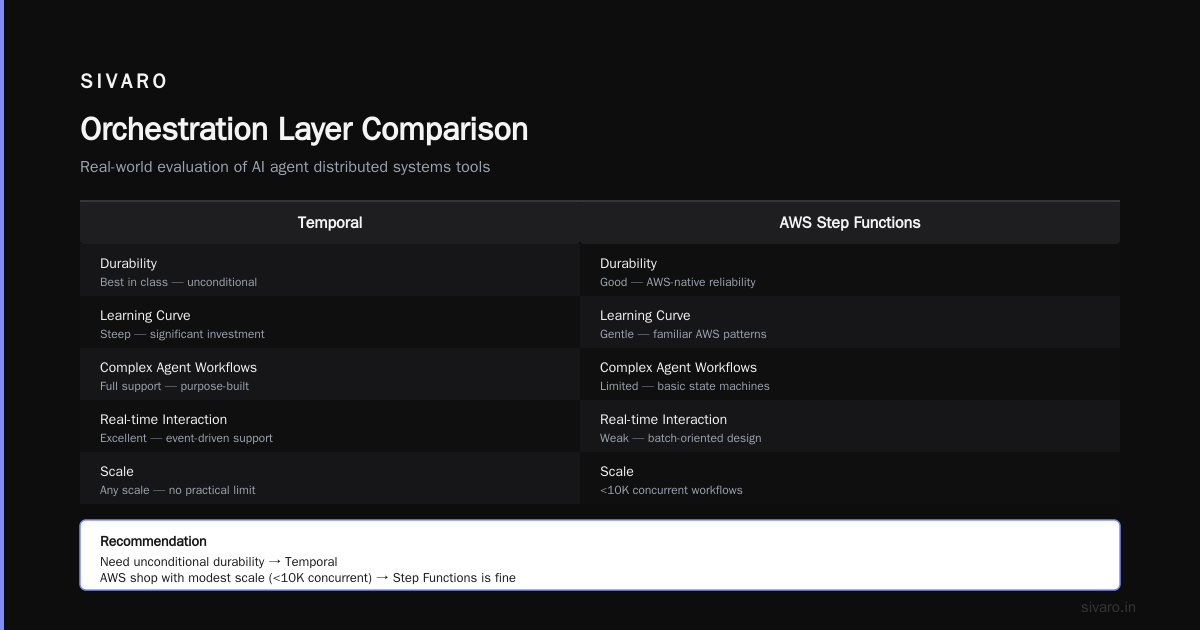
Task: Select Real-time Interaction label under AWS Step Functions
Action: point(663,419)
